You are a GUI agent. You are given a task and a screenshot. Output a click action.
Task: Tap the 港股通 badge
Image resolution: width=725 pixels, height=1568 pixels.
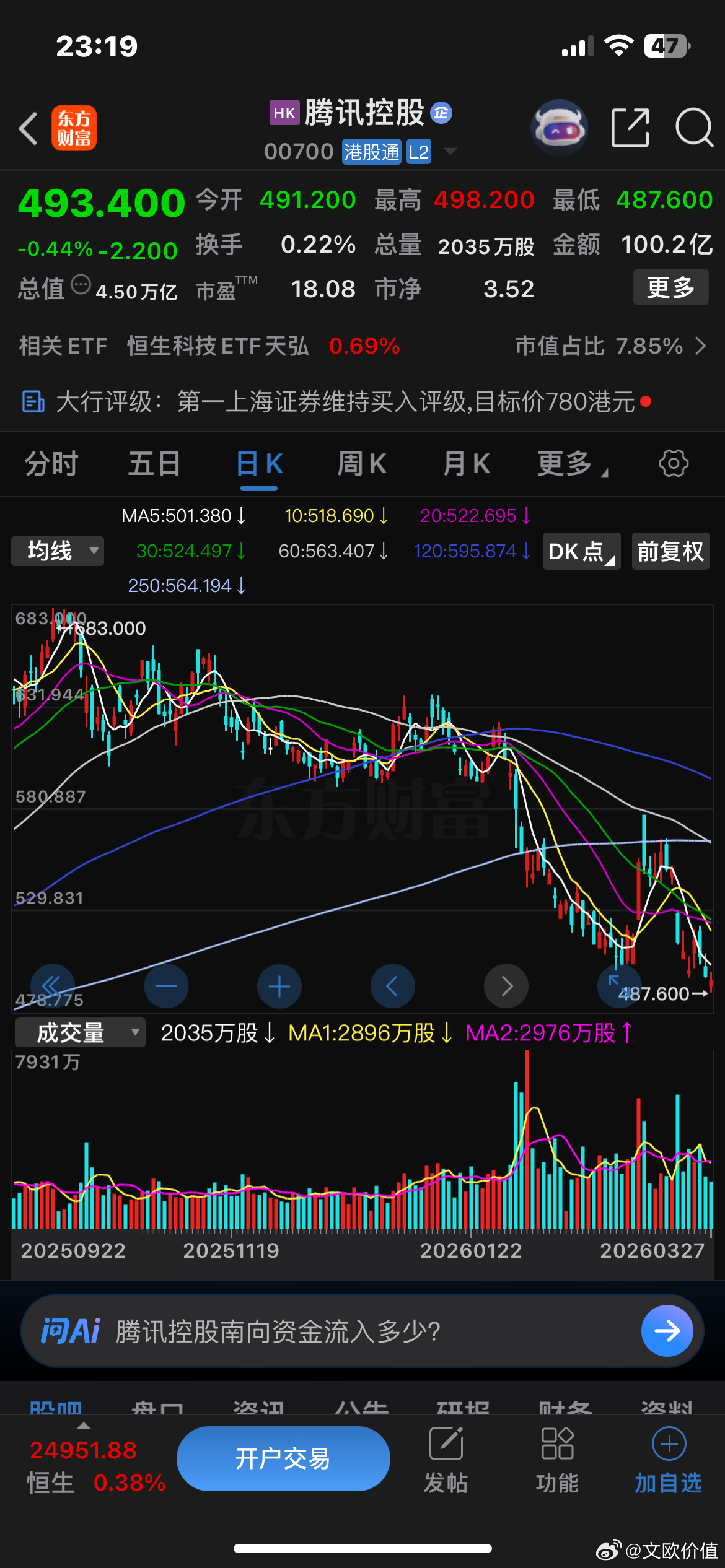372,152
